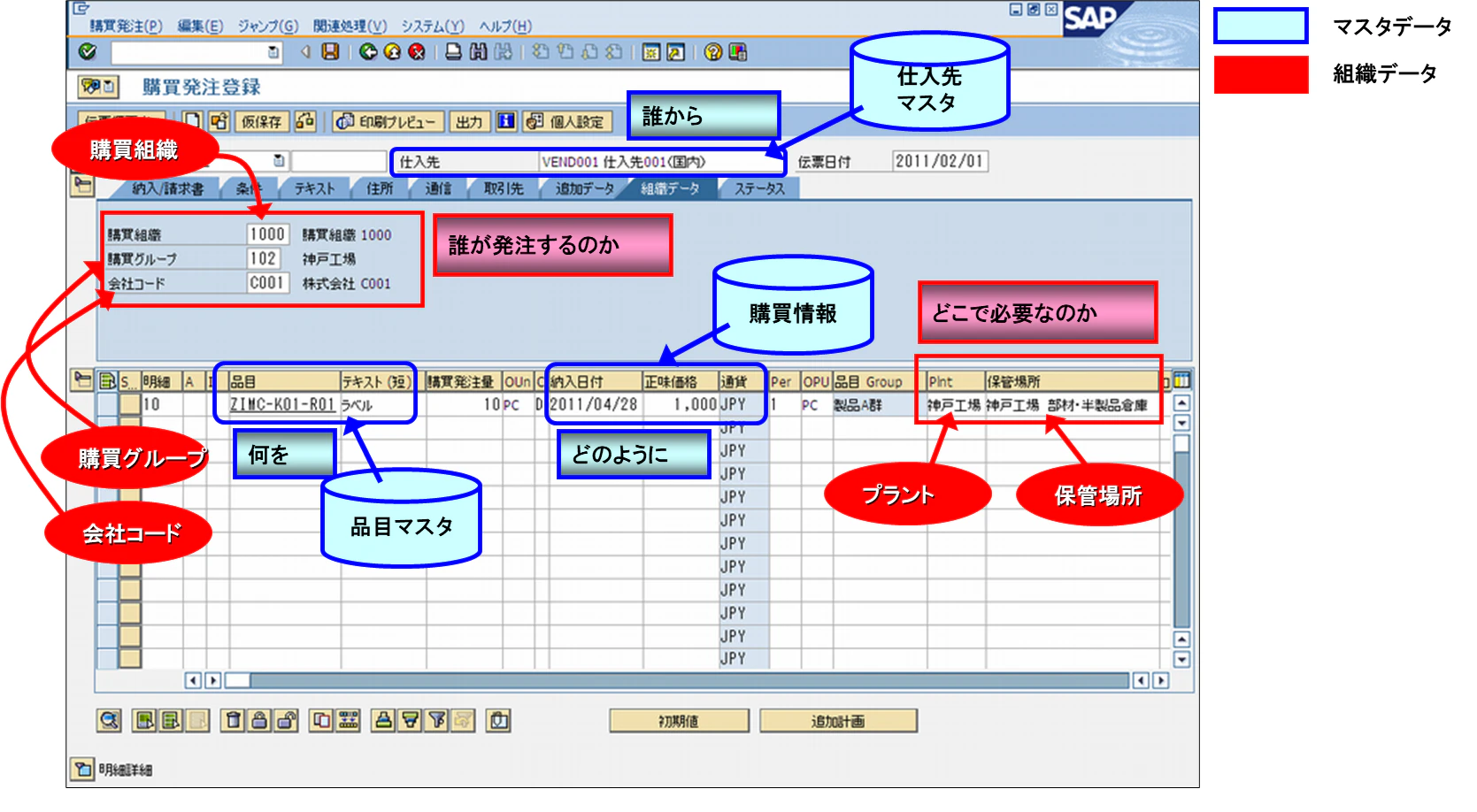
Task: Click the 初期値 default values button
Action: [679, 721]
